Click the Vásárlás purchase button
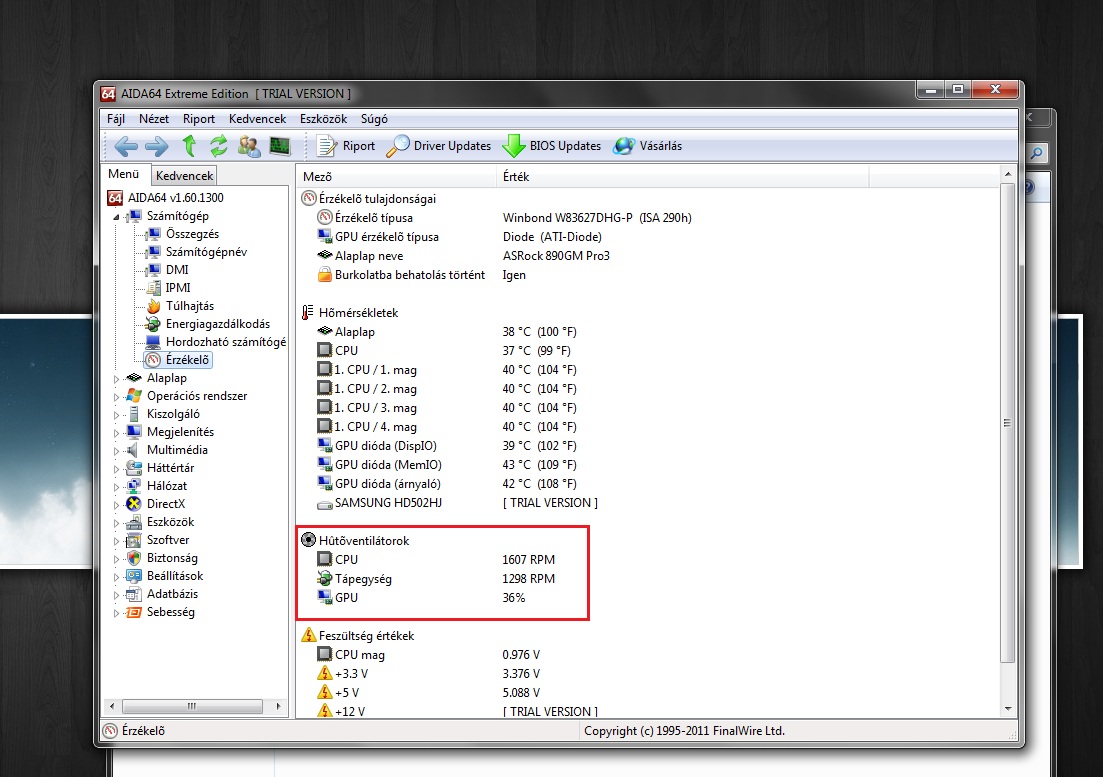The width and height of the screenshot is (1103, 777). point(647,146)
